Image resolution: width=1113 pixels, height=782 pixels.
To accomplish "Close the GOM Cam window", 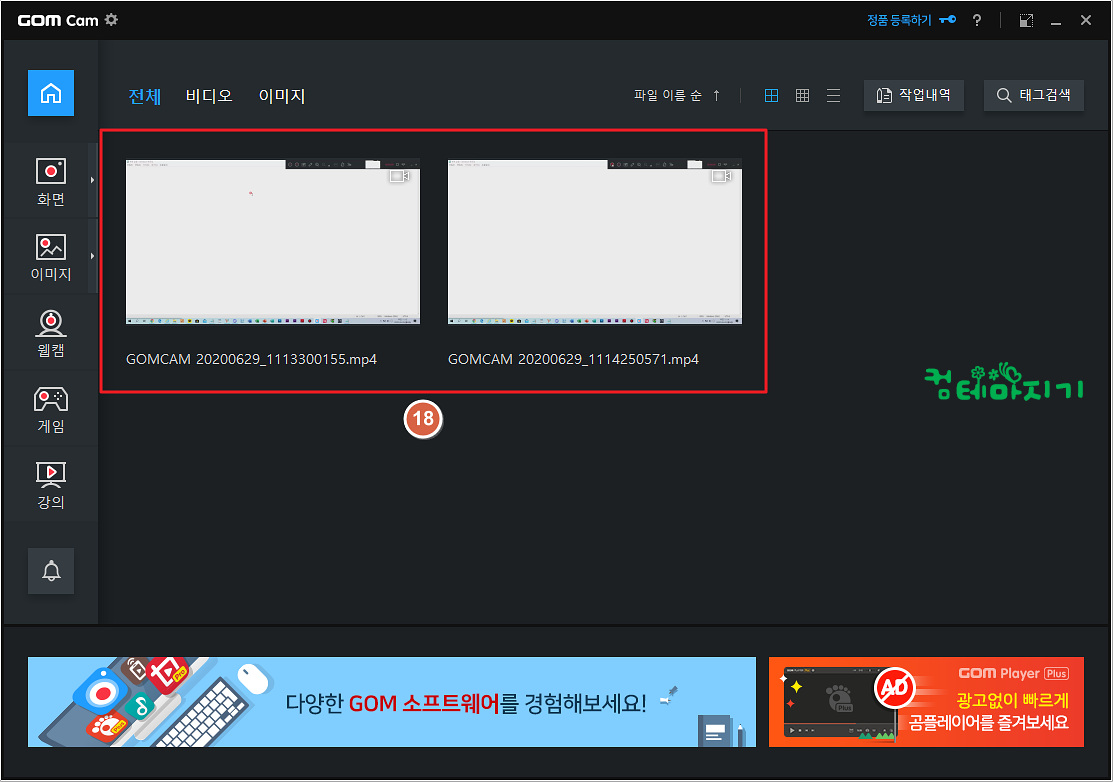I will pos(1085,20).
